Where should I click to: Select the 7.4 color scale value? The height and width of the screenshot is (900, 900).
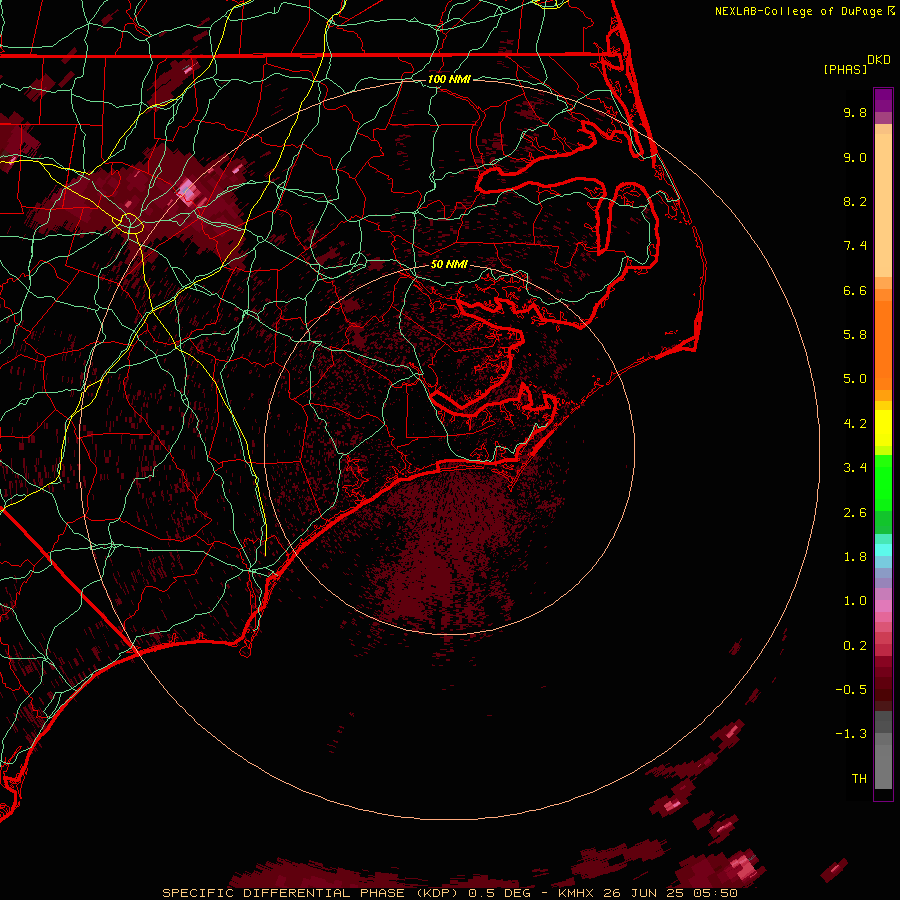pos(855,246)
